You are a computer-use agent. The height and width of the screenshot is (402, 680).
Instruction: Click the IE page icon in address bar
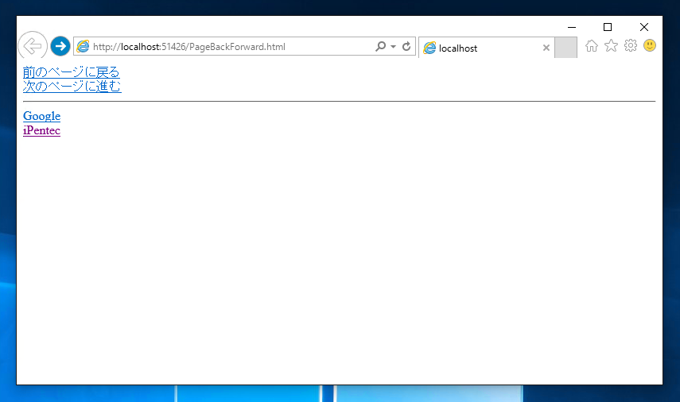(83, 46)
